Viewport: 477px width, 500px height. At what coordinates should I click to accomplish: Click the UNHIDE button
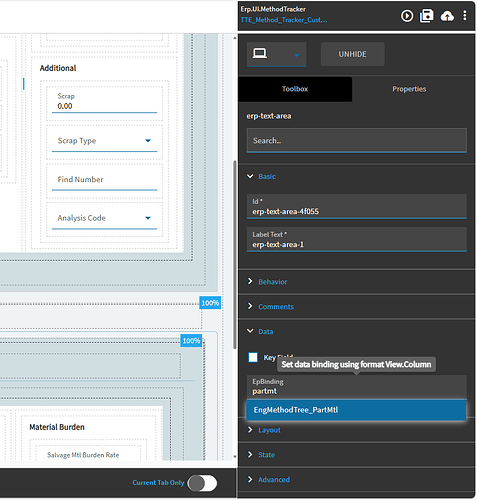(x=352, y=54)
